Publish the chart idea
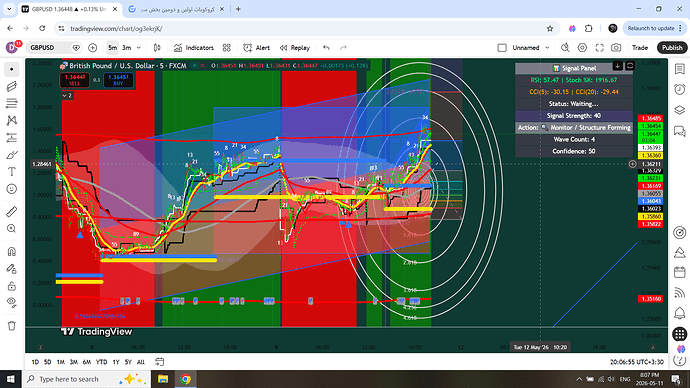 tap(672, 48)
